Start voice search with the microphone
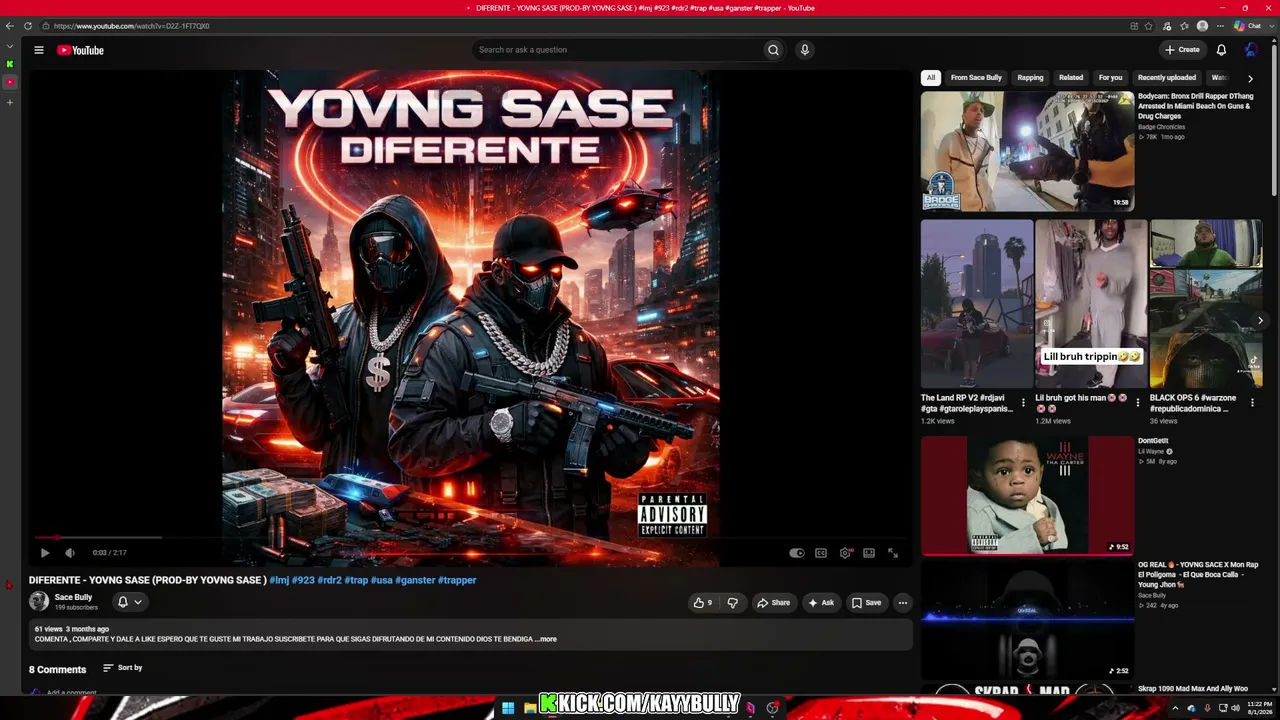This screenshot has width=1280, height=720. [804, 50]
